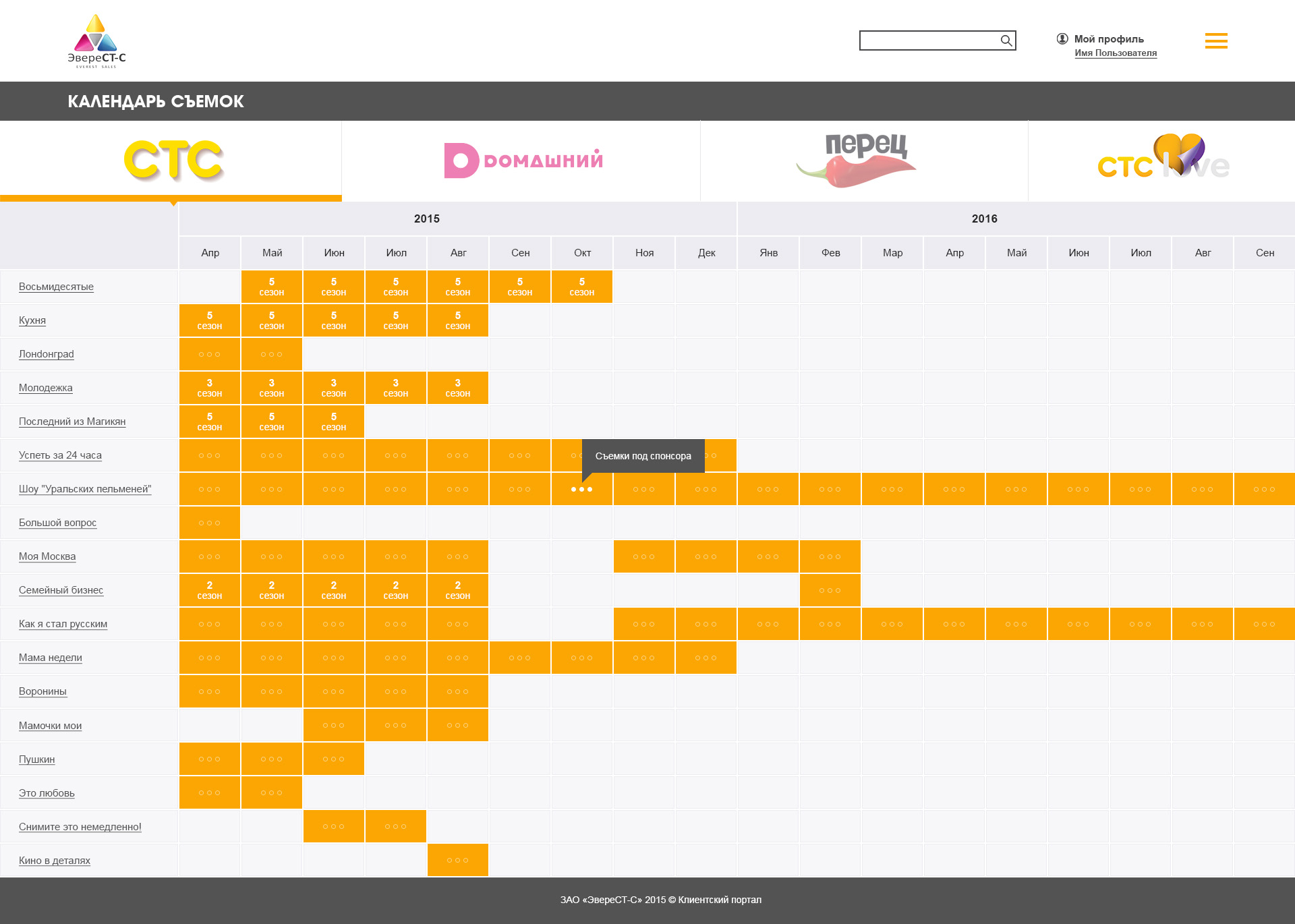1295x924 pixels.
Task: Open the hamburger menu
Action: 1216,40
